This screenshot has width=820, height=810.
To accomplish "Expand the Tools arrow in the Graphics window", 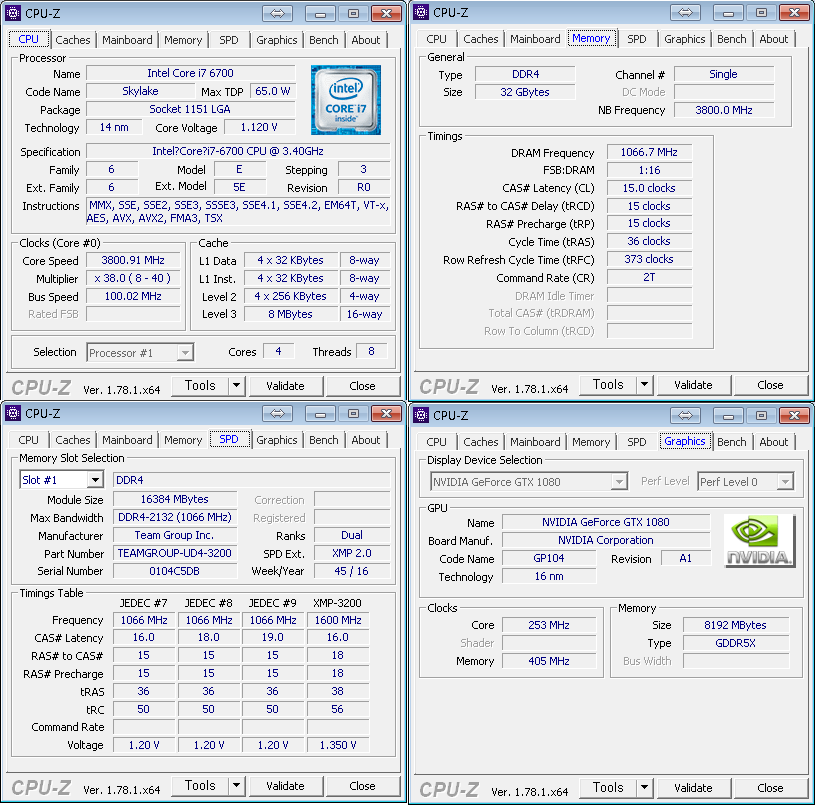I will (x=644, y=787).
